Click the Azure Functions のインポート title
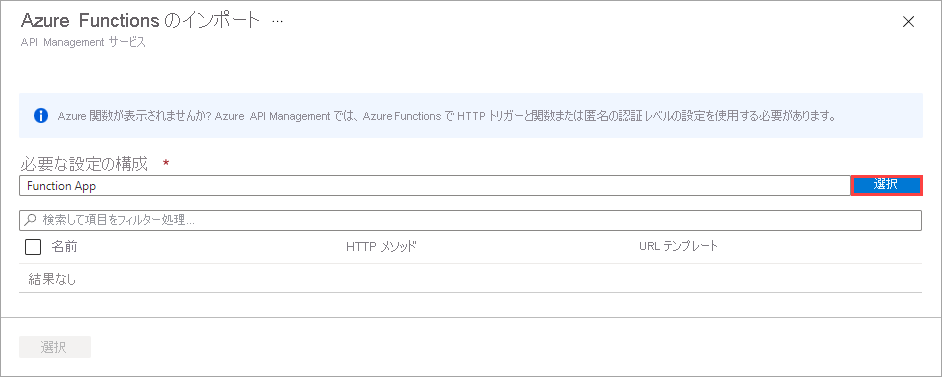 141,21
